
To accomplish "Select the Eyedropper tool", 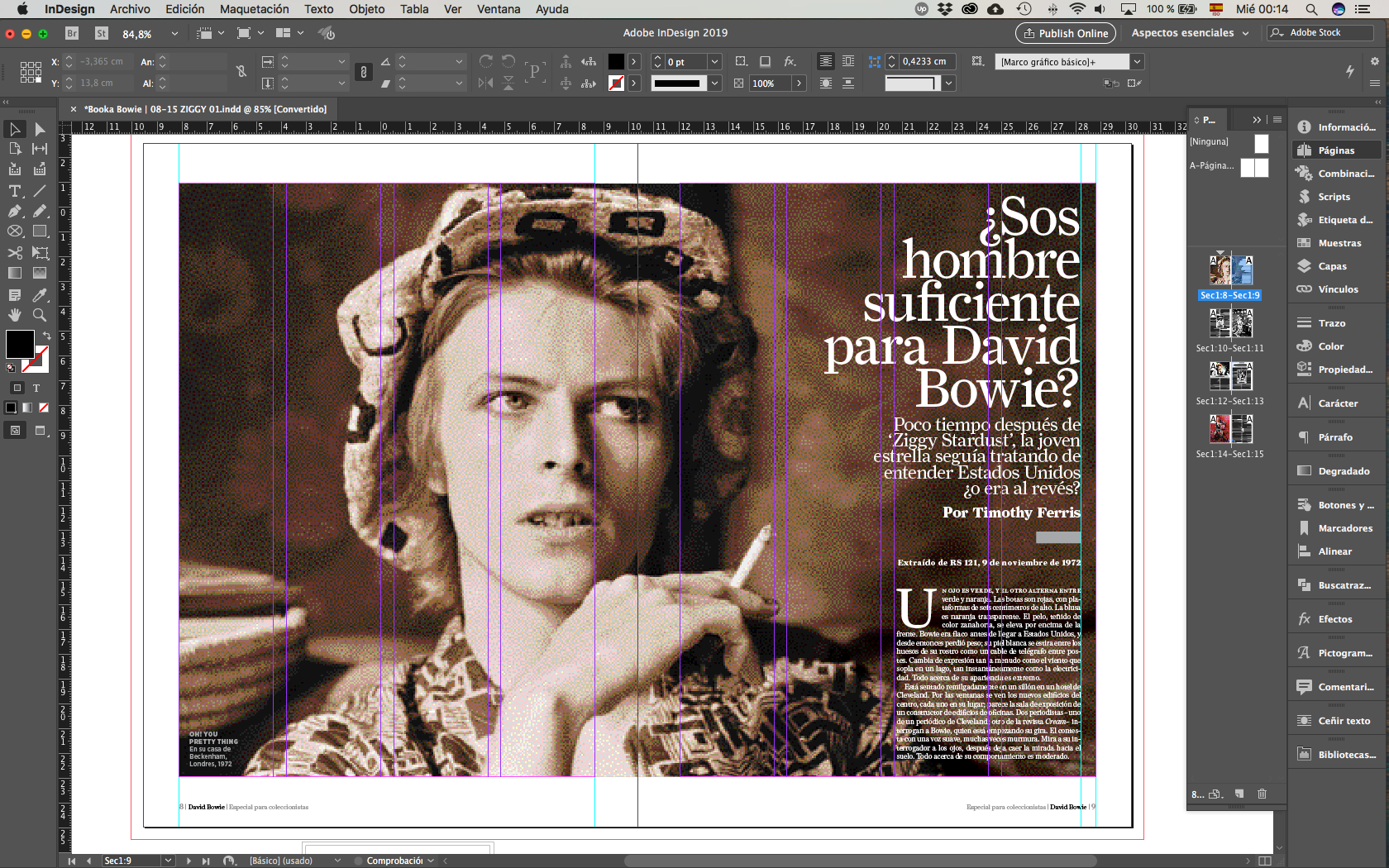I will pyautogui.click(x=40, y=295).
